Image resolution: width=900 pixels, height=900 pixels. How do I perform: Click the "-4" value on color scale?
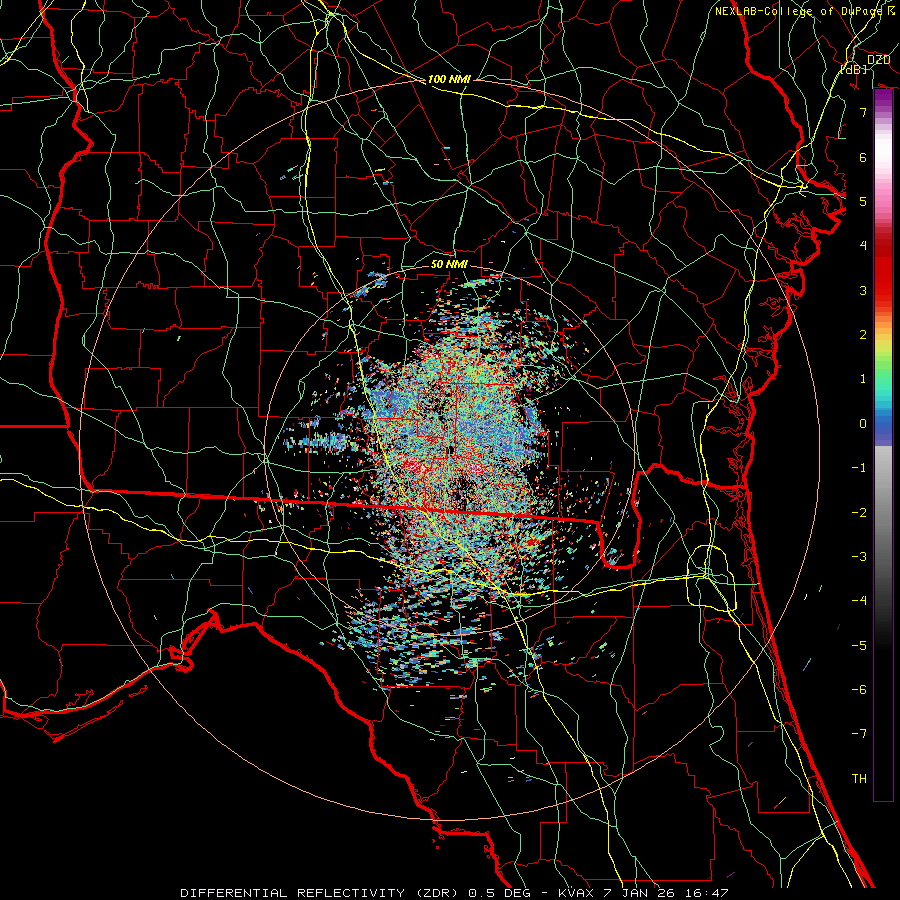pyautogui.click(x=859, y=600)
